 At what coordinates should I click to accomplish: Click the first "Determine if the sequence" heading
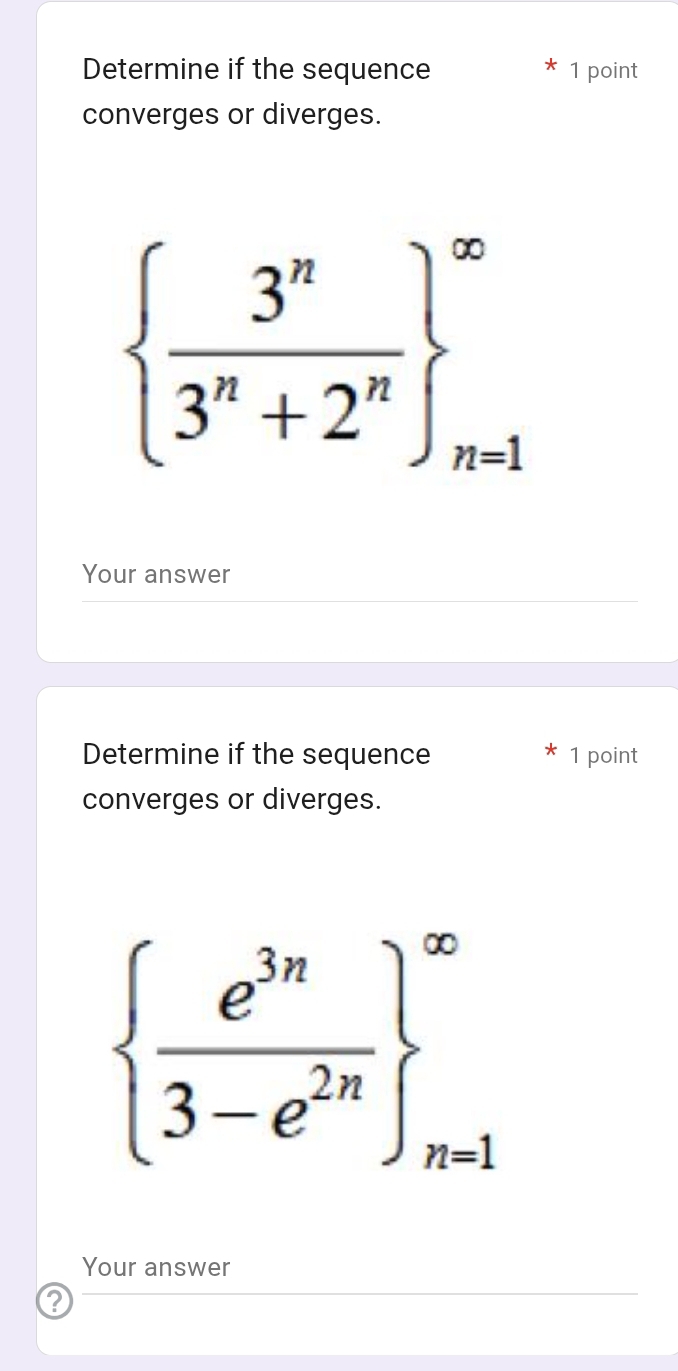(257, 70)
